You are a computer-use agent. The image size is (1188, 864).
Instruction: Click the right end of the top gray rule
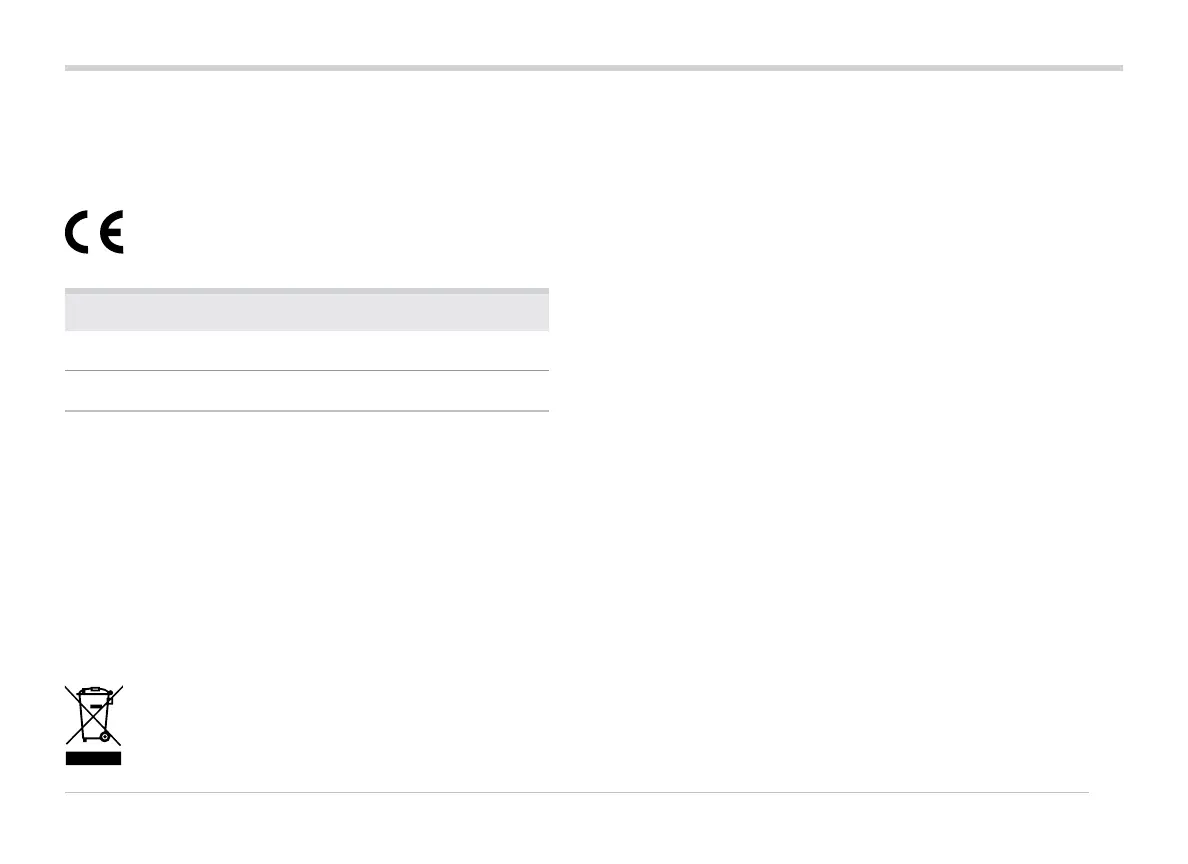pyautogui.click(x=1120, y=68)
